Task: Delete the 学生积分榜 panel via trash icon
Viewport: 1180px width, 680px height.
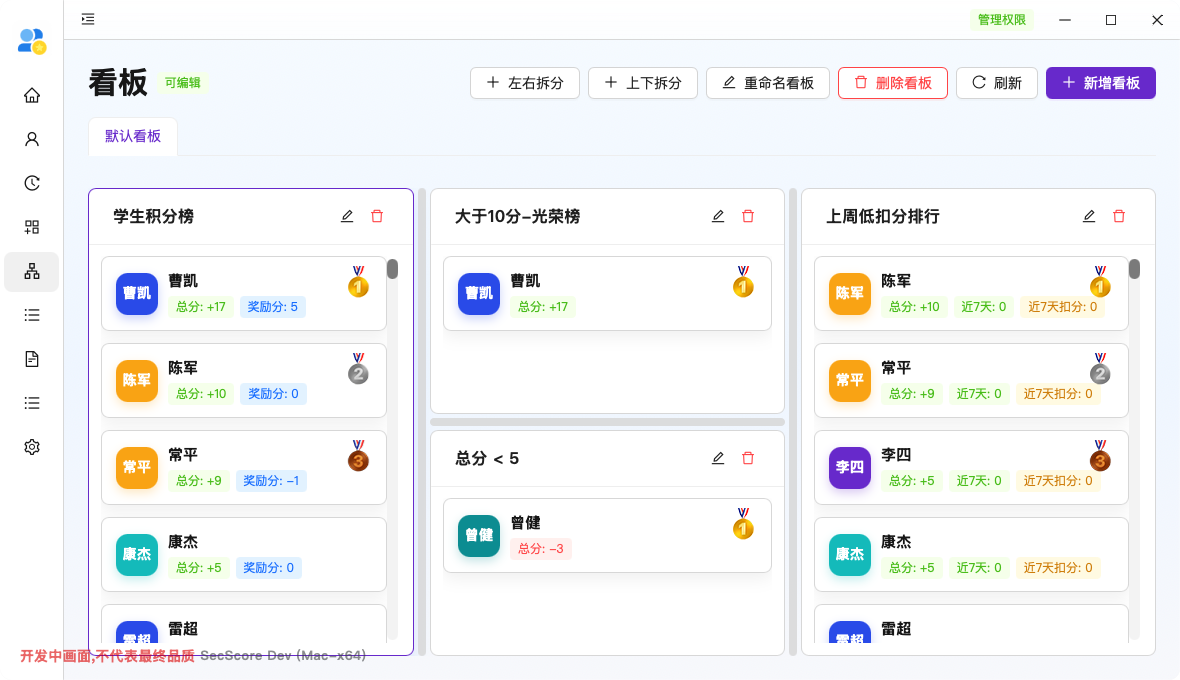Action: (377, 216)
